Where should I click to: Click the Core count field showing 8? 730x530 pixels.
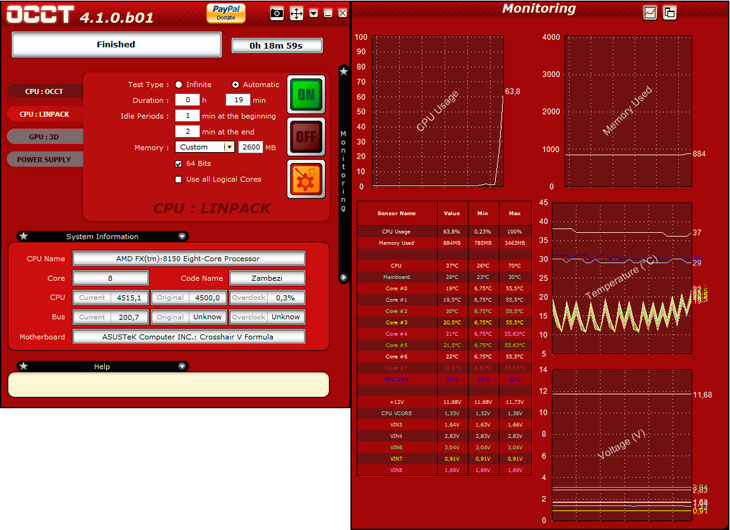pyautogui.click(x=111, y=278)
